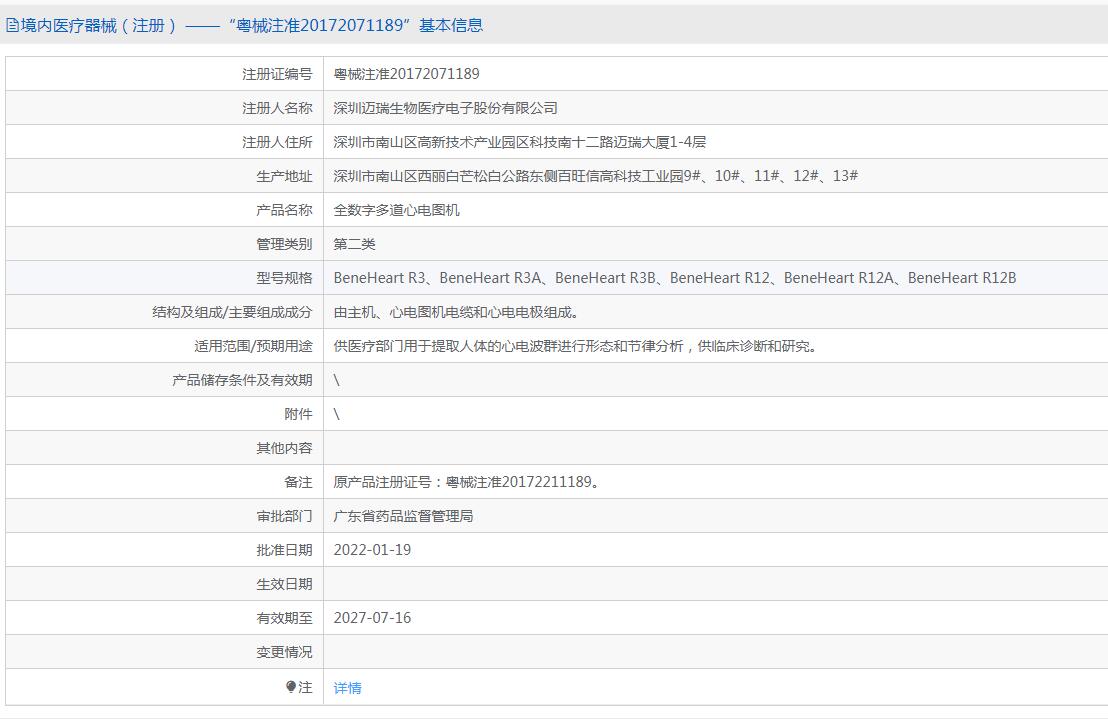Click the 型号规格 label
The width and height of the screenshot is (1108, 719).
pos(284,278)
